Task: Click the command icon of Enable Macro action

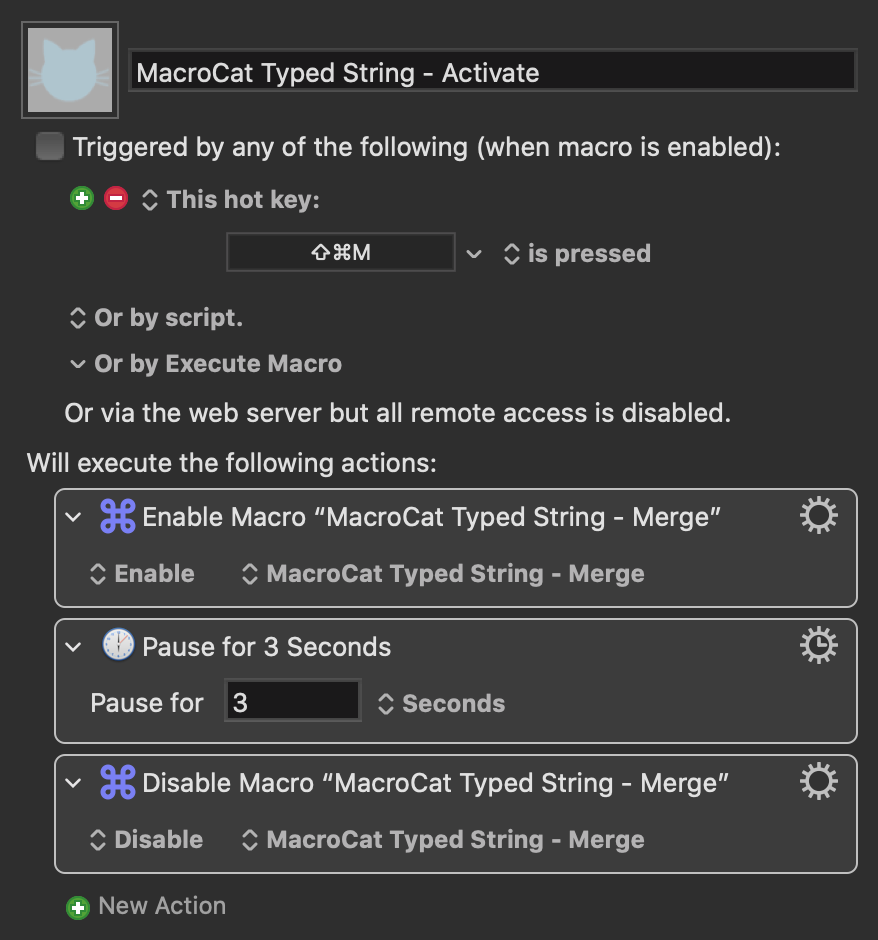Action: click(117, 516)
